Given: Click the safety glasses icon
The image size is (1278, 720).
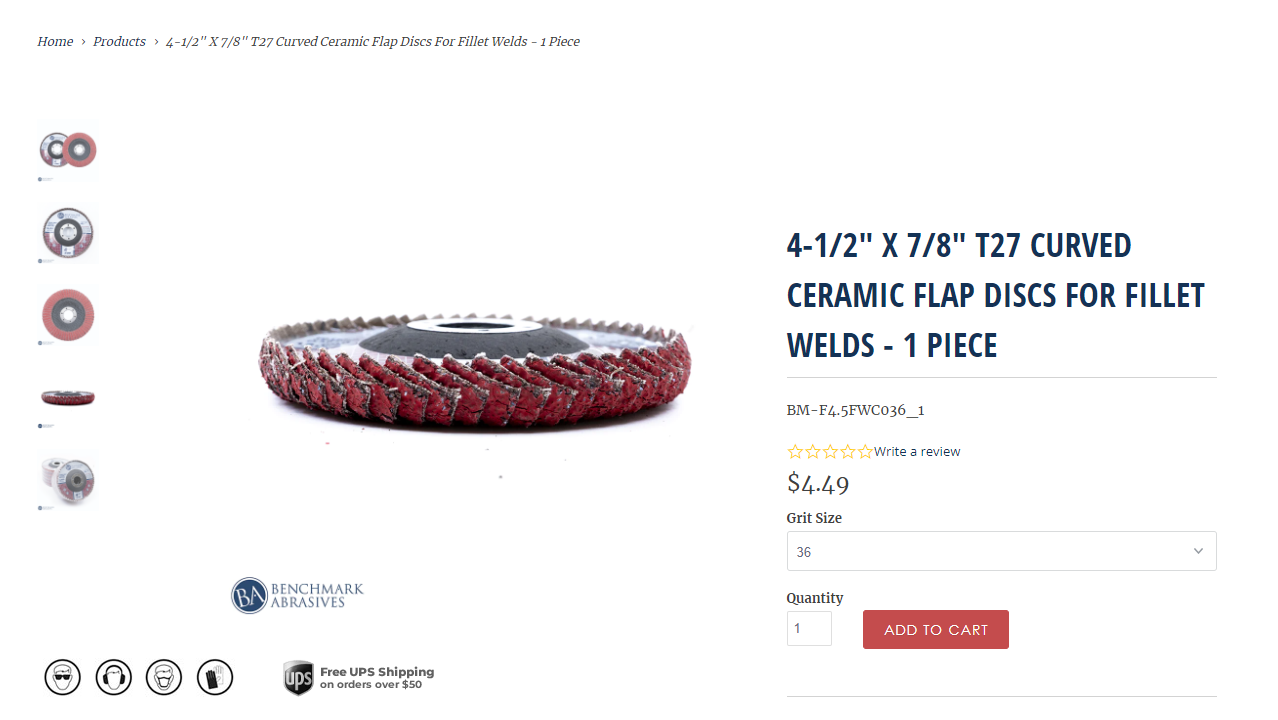Looking at the screenshot, I should [62, 677].
